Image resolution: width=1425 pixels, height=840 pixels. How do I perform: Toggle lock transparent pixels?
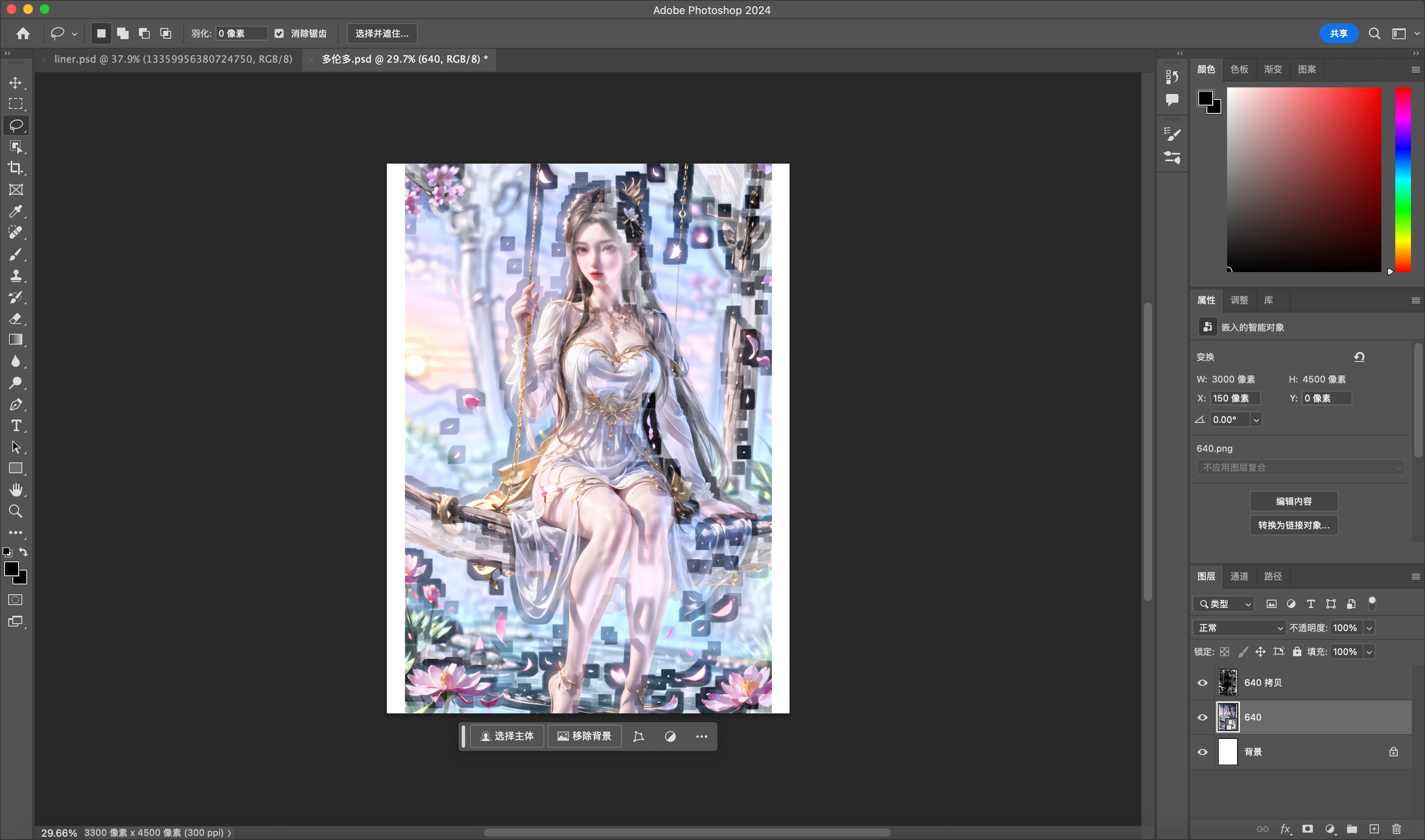click(x=1225, y=652)
